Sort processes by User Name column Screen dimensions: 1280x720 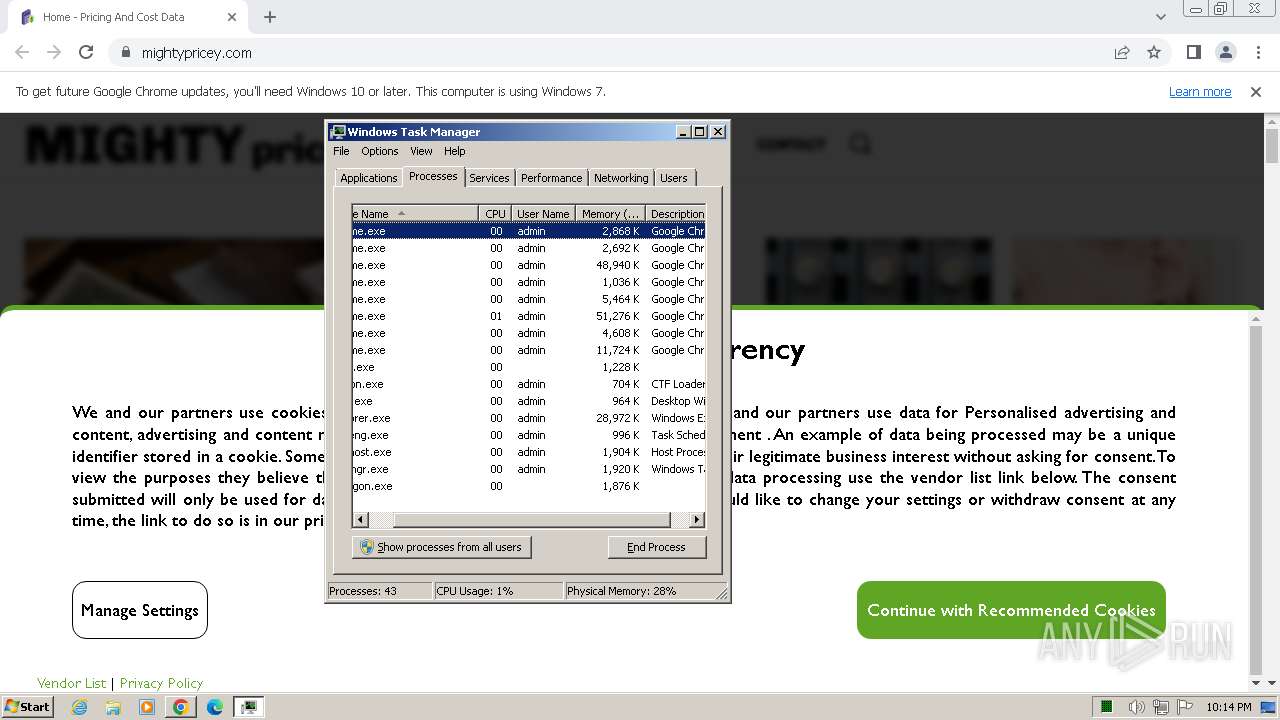543,214
